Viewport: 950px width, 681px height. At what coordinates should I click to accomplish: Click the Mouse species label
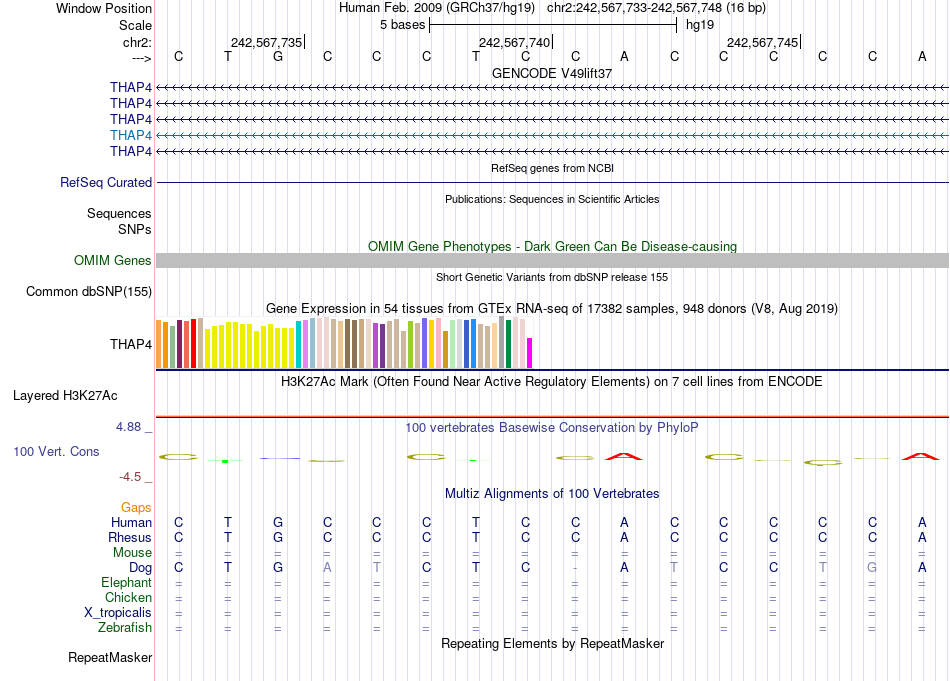tap(132, 553)
